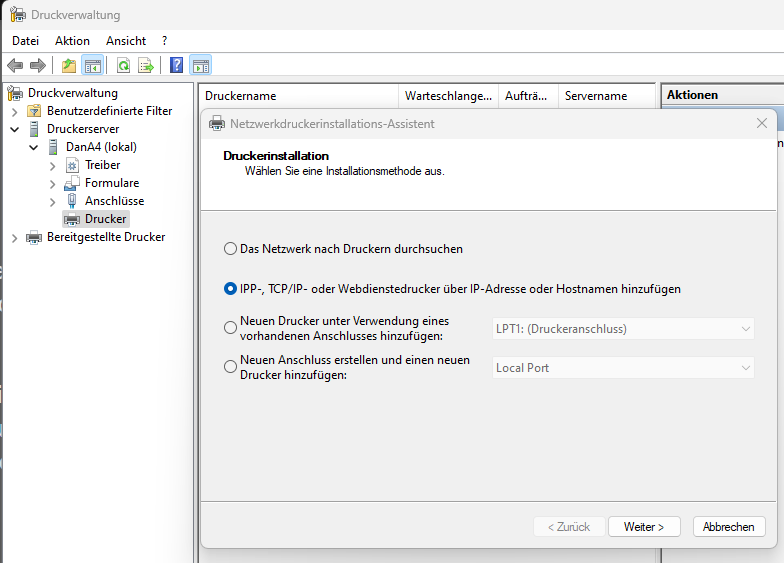Open the ? help menu
The height and width of the screenshot is (563, 784).
click(x=164, y=40)
